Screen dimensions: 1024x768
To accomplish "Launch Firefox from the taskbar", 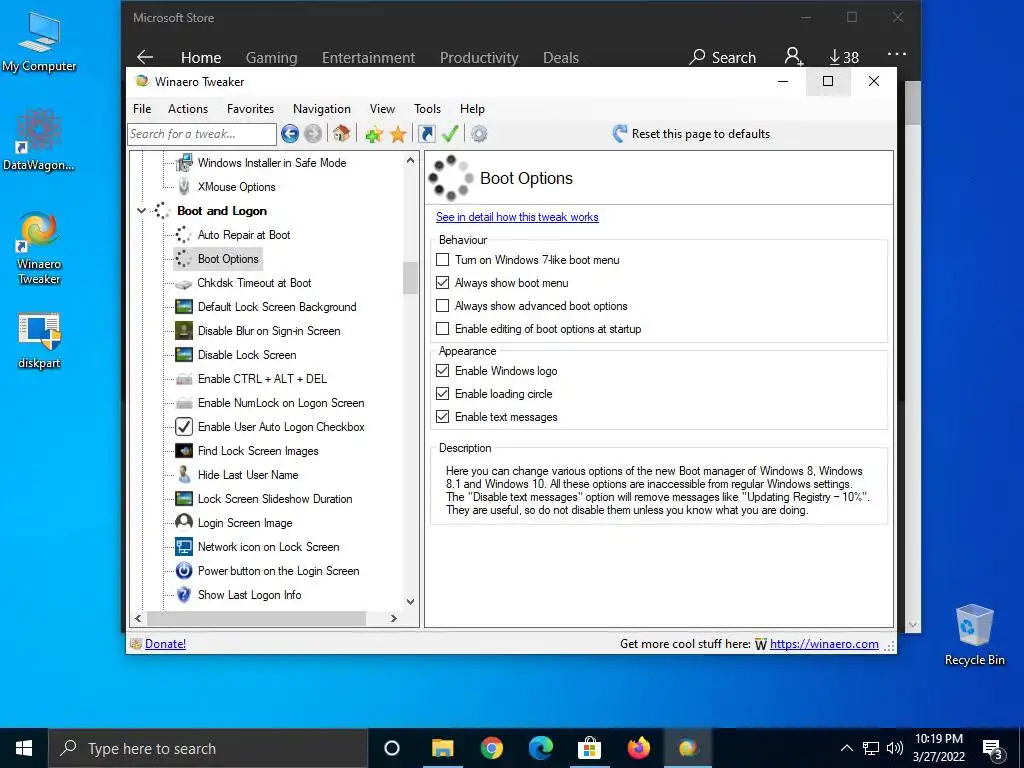I will [638, 748].
